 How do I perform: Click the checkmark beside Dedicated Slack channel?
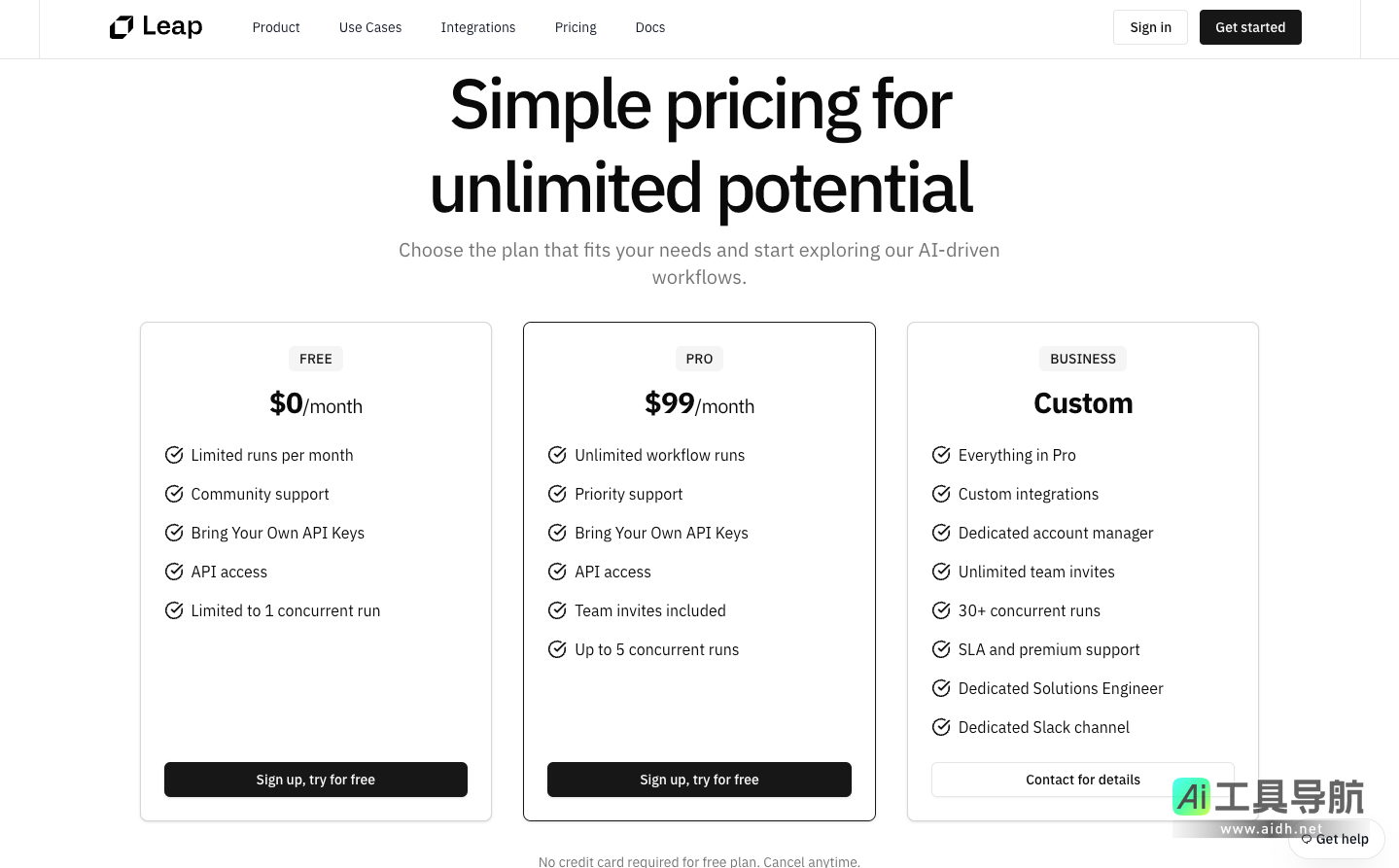coord(941,727)
